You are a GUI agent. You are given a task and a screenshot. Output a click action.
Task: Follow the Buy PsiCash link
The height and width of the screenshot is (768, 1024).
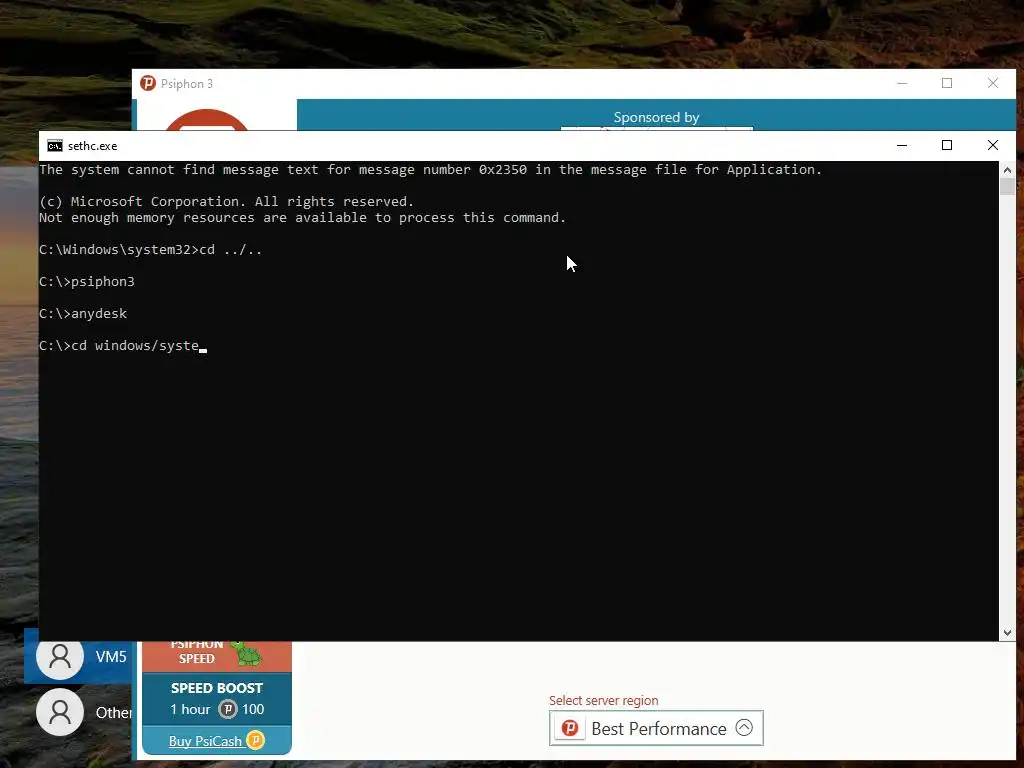(205, 741)
